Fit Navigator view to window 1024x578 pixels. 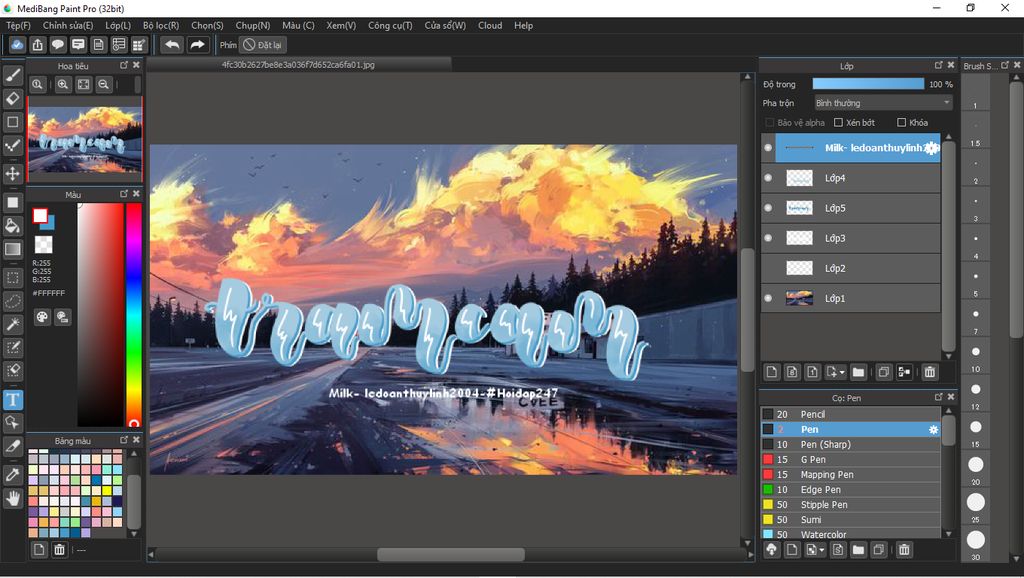click(83, 84)
